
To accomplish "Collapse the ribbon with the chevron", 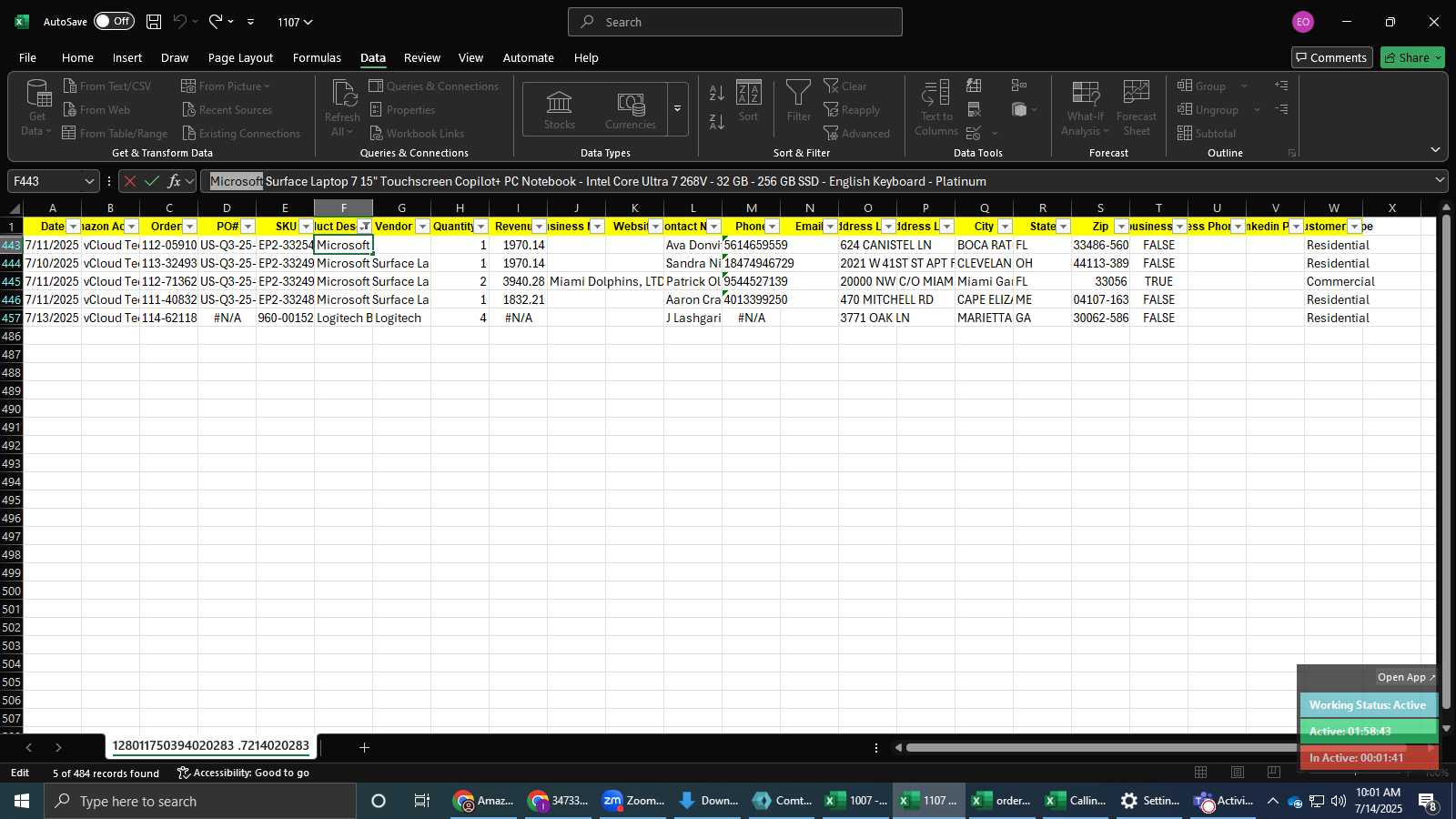I will coord(1435,150).
